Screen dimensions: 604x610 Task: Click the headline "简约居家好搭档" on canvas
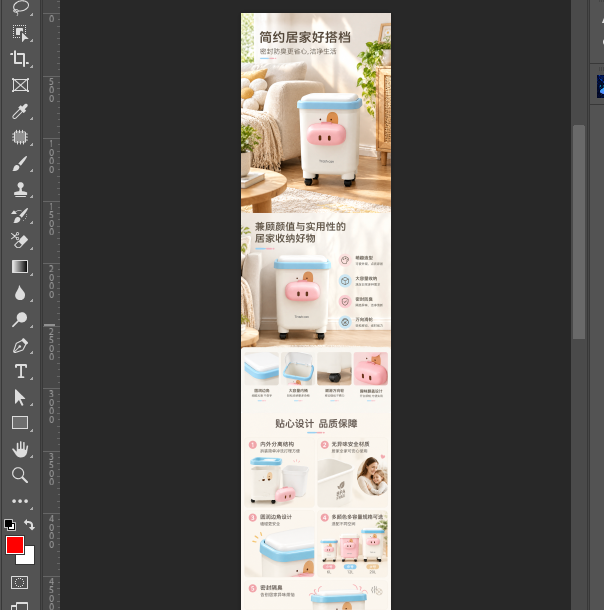[305, 37]
